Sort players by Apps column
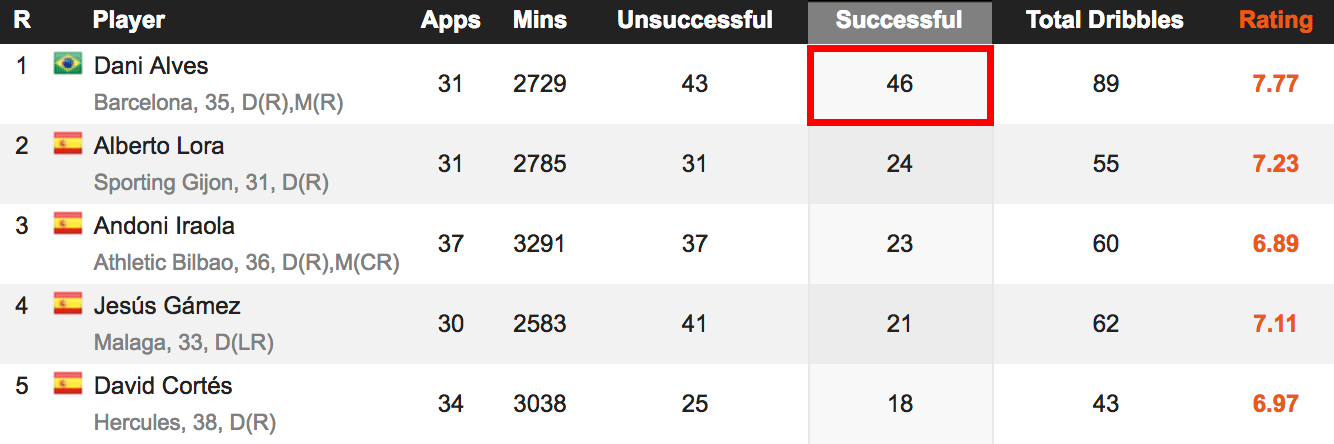Screen dimensions: 1334x444 tap(451, 21)
